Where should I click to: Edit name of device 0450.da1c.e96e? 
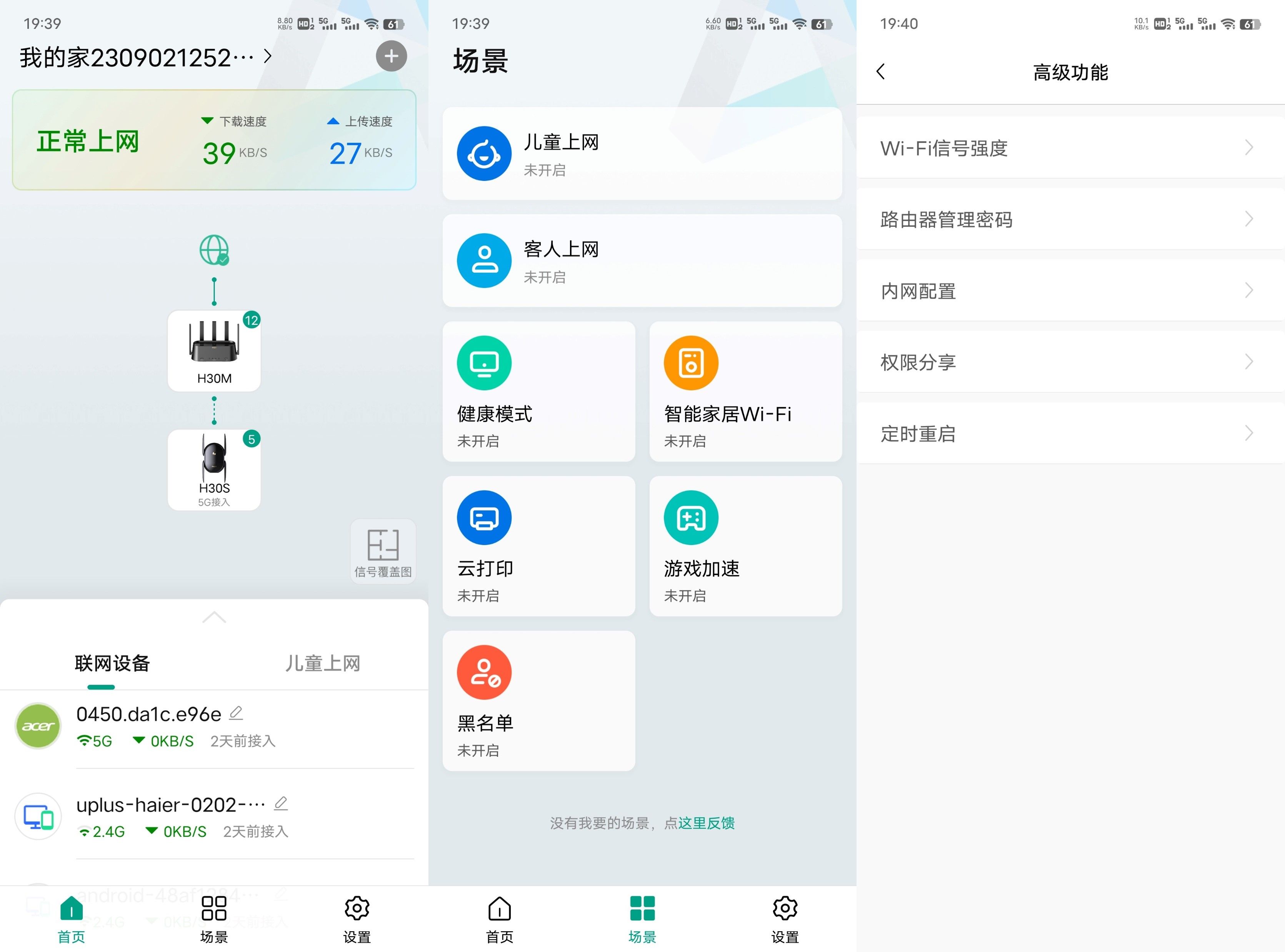coord(236,714)
